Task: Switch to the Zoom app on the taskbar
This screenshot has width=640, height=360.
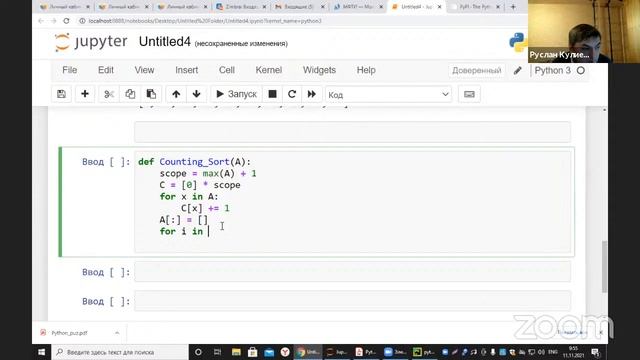Action: point(395,352)
